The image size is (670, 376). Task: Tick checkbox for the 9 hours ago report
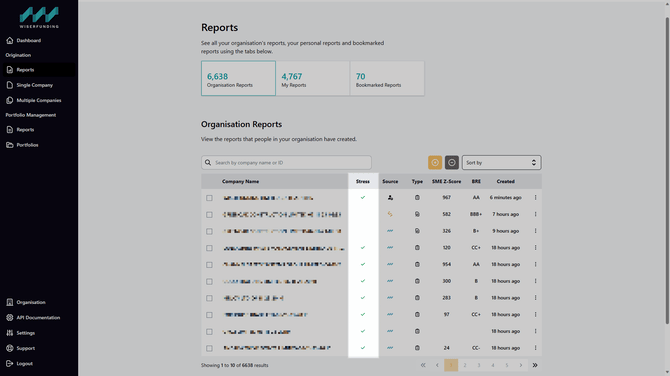209,232
